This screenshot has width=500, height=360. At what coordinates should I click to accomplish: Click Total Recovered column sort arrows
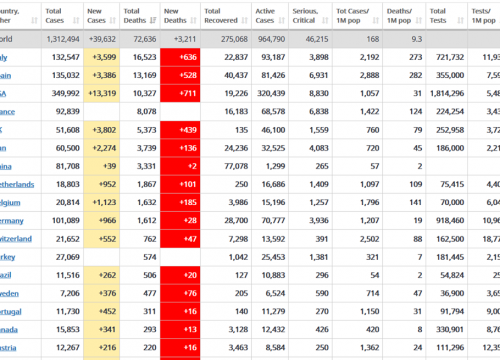click(245, 21)
